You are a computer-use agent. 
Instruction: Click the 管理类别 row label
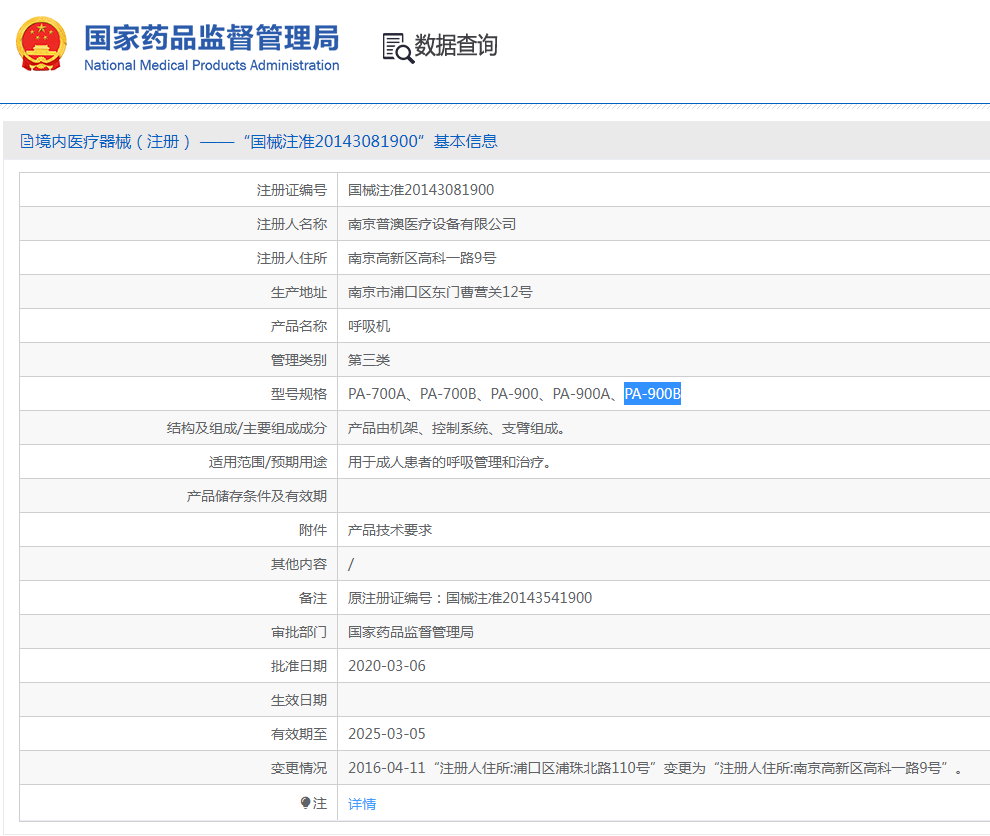[x=299, y=360]
